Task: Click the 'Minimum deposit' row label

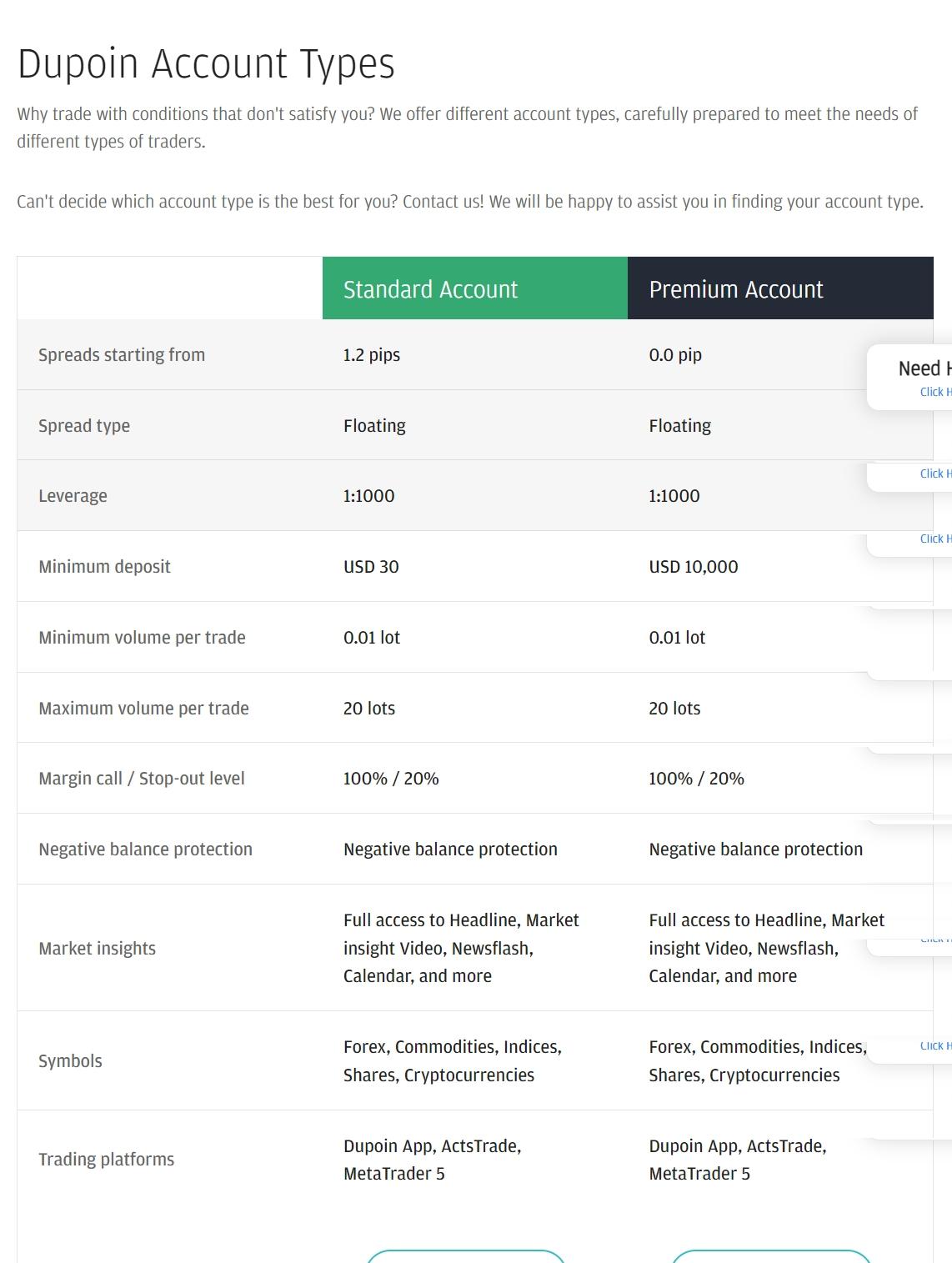Action: tap(104, 567)
